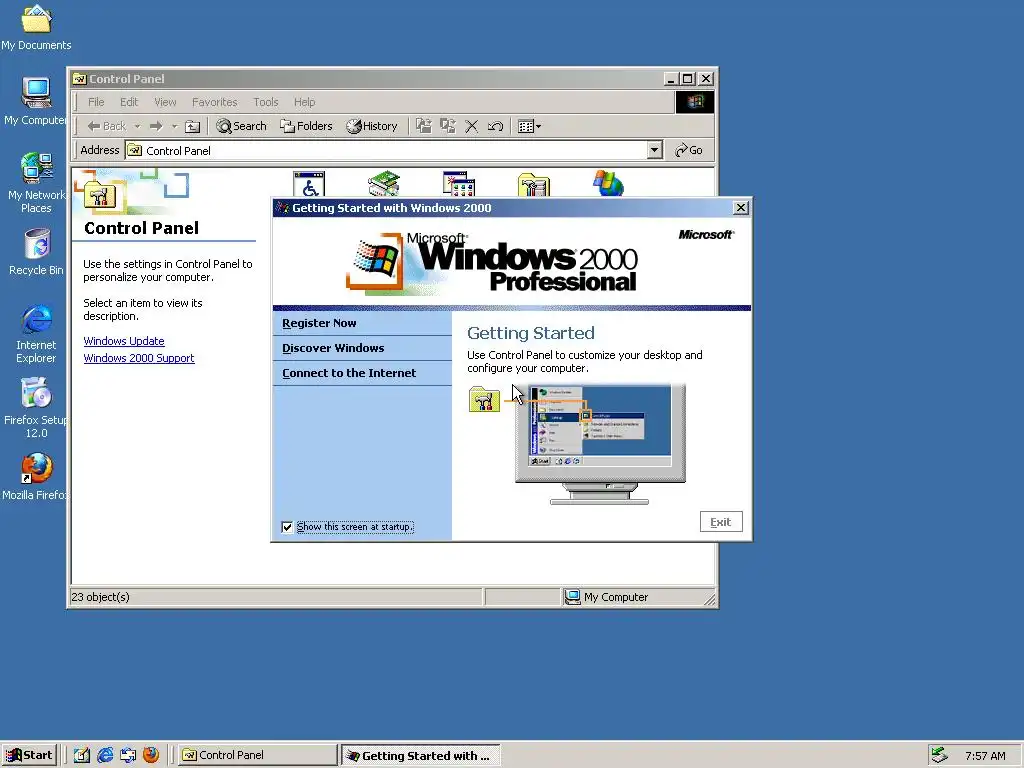The width and height of the screenshot is (1024, 768).
Task: Open the Windows 2000 Support link
Action: coord(139,358)
